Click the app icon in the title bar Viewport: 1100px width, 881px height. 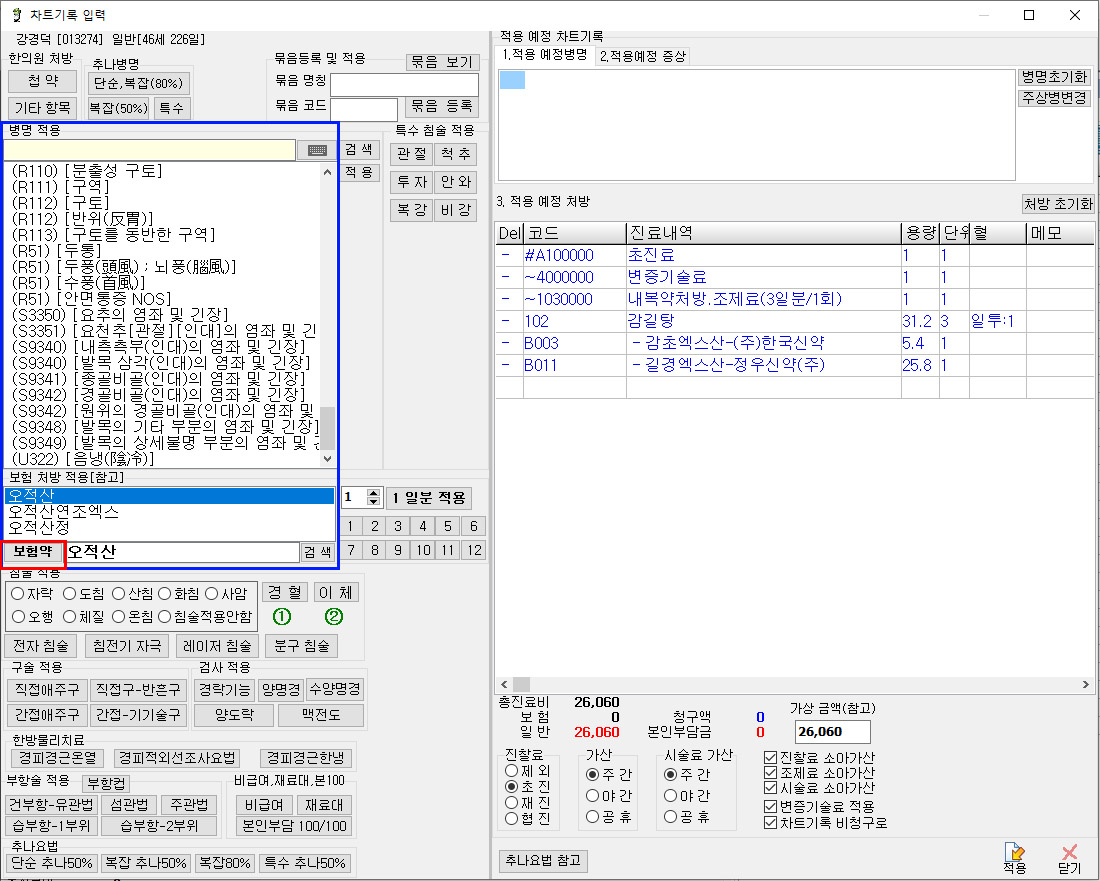tap(15, 15)
